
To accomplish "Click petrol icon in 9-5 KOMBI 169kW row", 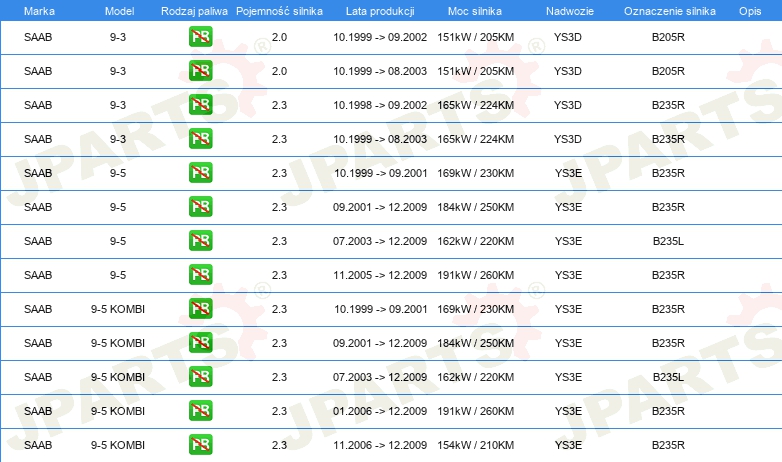I will click(x=200, y=308).
